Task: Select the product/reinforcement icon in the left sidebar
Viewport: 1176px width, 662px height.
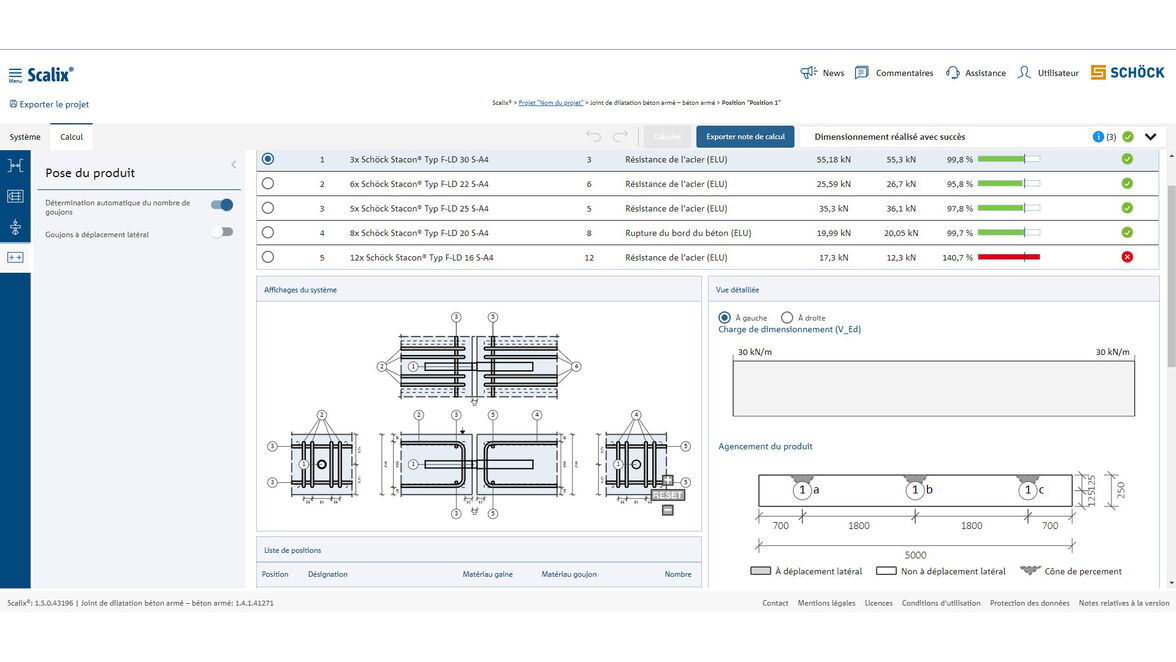Action: point(15,196)
